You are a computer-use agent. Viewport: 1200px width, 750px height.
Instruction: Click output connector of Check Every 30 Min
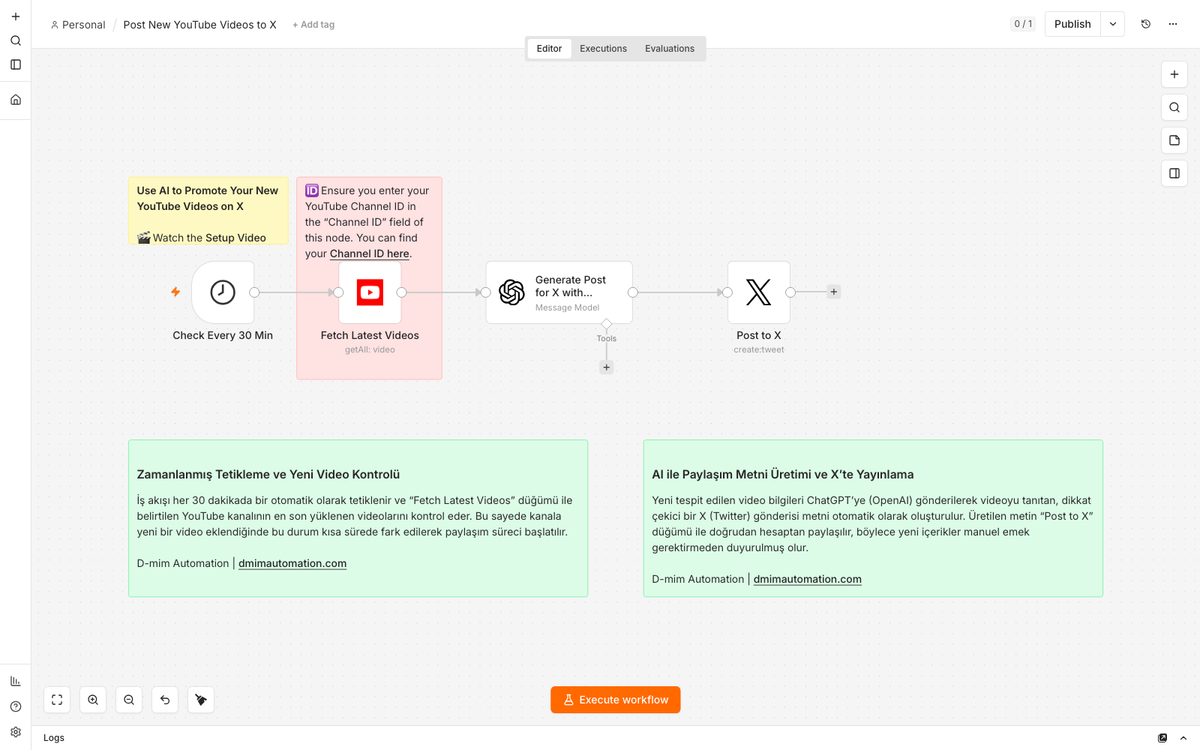(254, 292)
